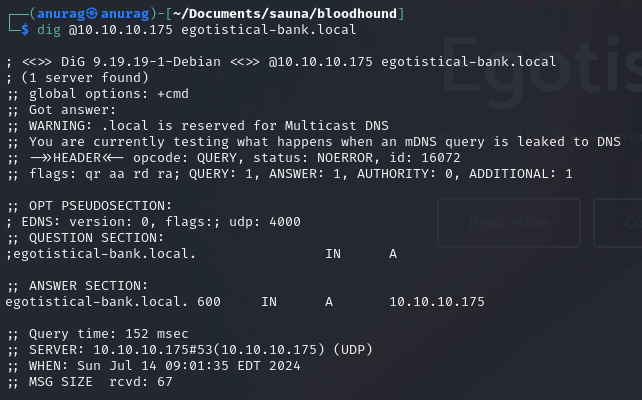Viewport: 642px width, 400px height.
Task: Click the faint Read More button
Action: click(x=509, y=222)
